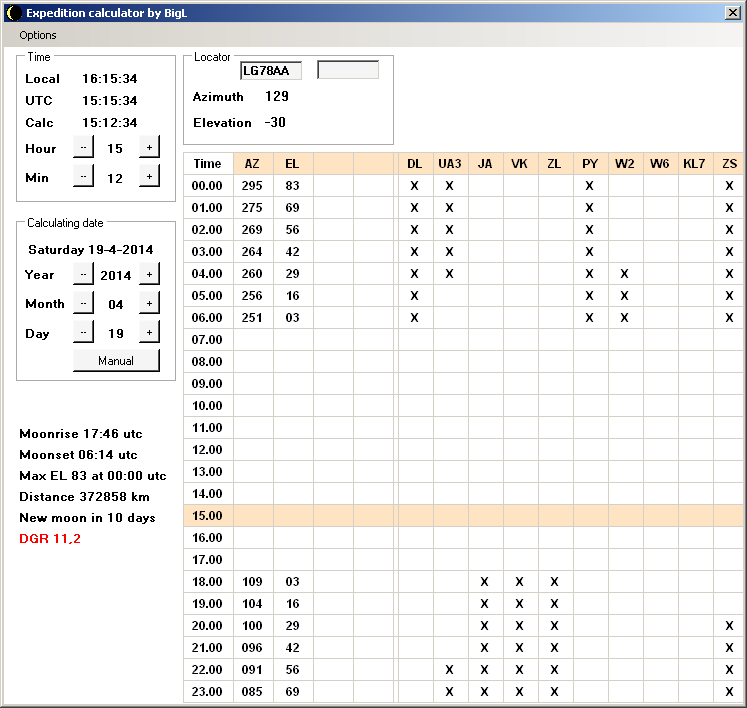Click the AZ column header

pyautogui.click(x=252, y=164)
